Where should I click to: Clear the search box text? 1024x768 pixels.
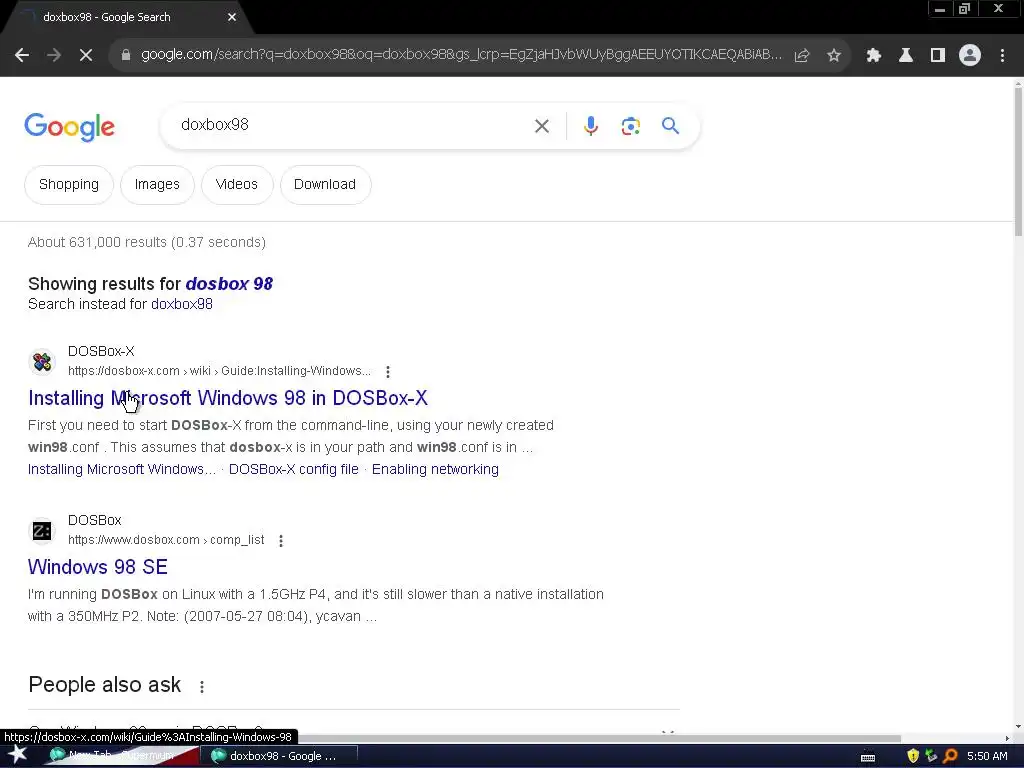[x=541, y=126]
